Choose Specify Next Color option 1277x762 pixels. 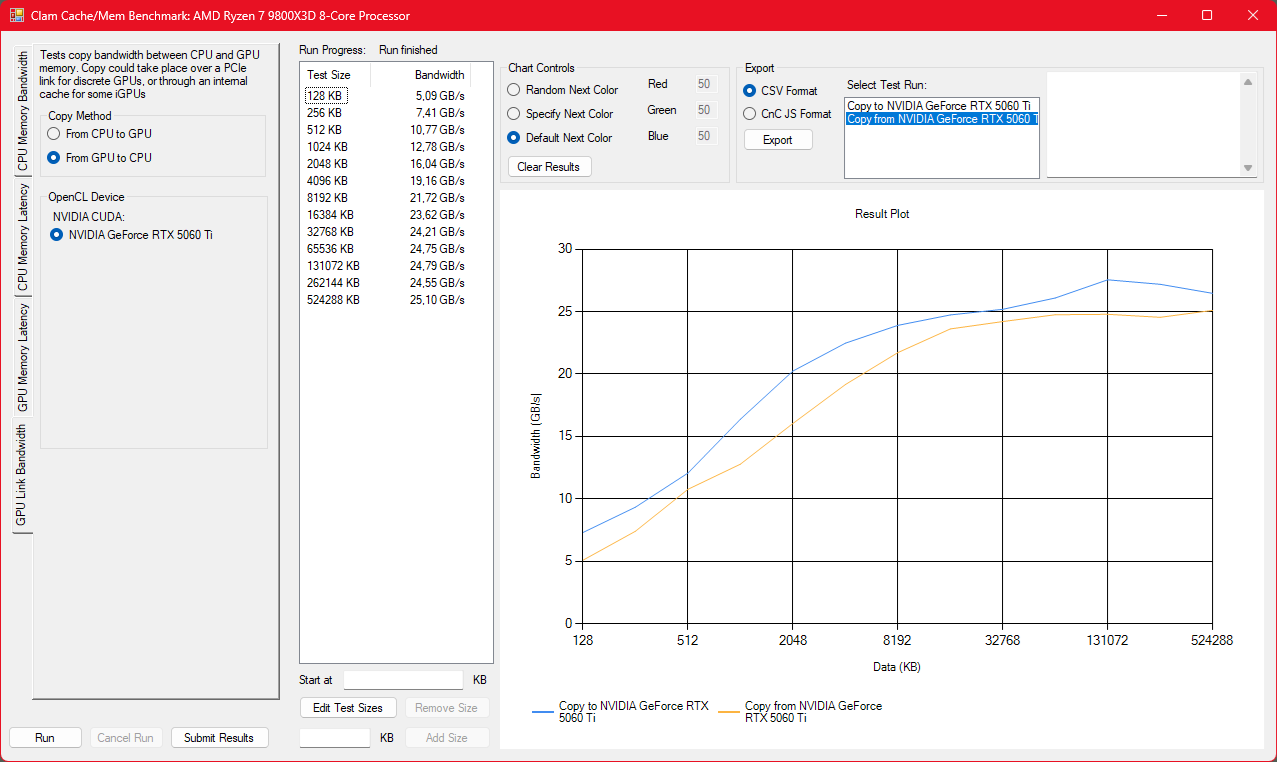pos(560,114)
